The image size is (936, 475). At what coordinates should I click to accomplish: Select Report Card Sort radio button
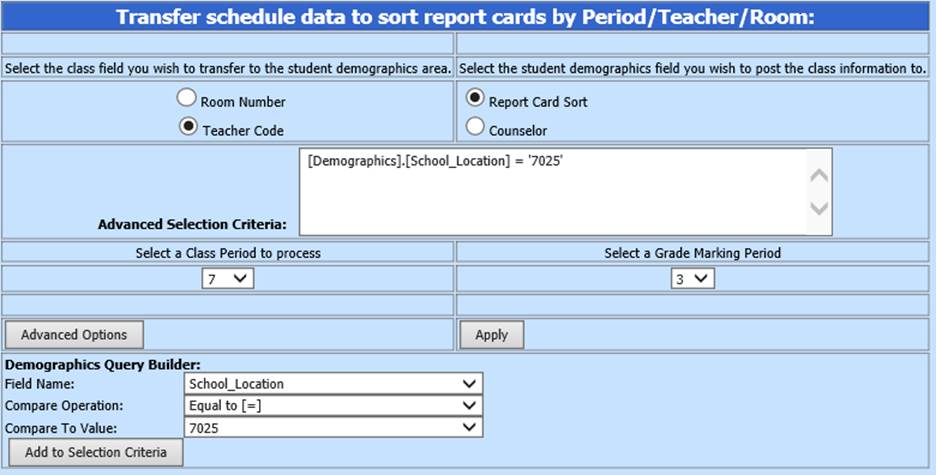pyautogui.click(x=475, y=99)
